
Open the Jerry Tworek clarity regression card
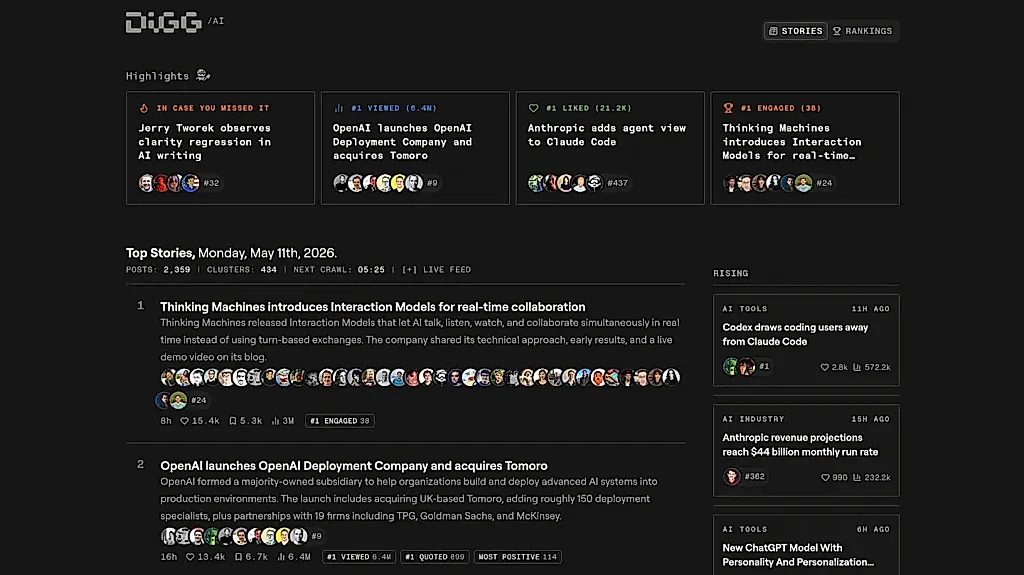click(x=220, y=148)
